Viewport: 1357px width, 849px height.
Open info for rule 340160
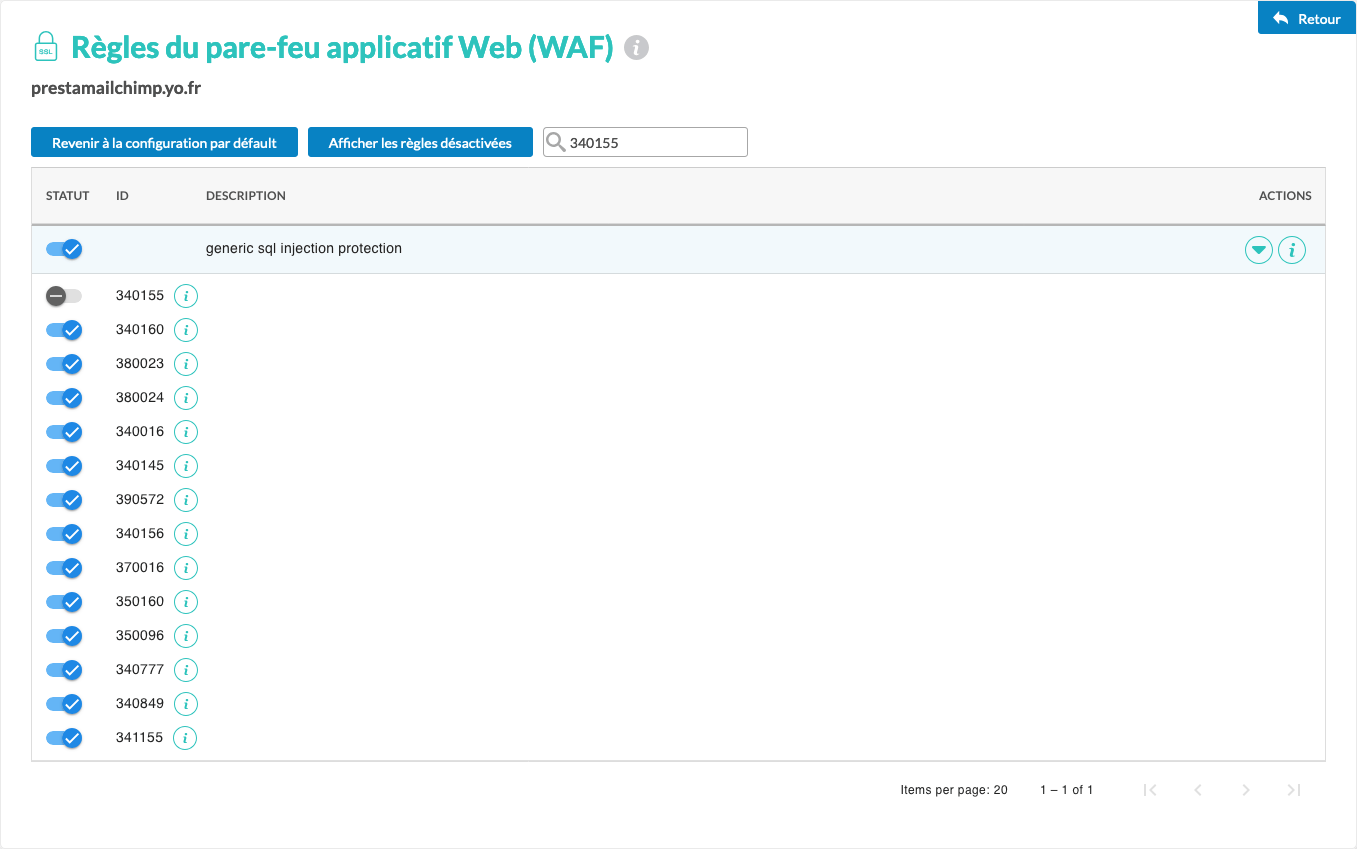click(x=186, y=330)
